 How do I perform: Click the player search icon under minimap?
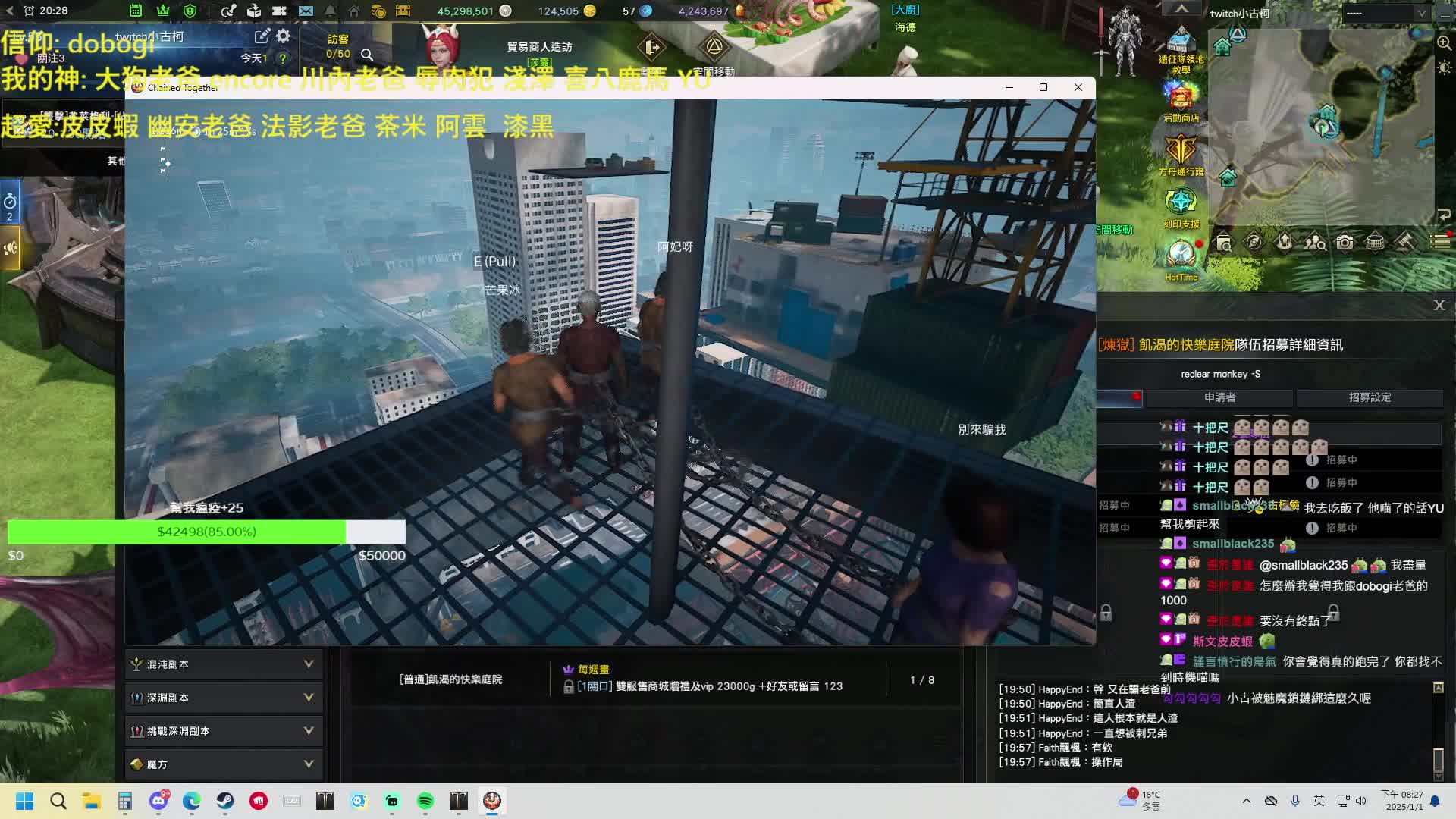1314,243
